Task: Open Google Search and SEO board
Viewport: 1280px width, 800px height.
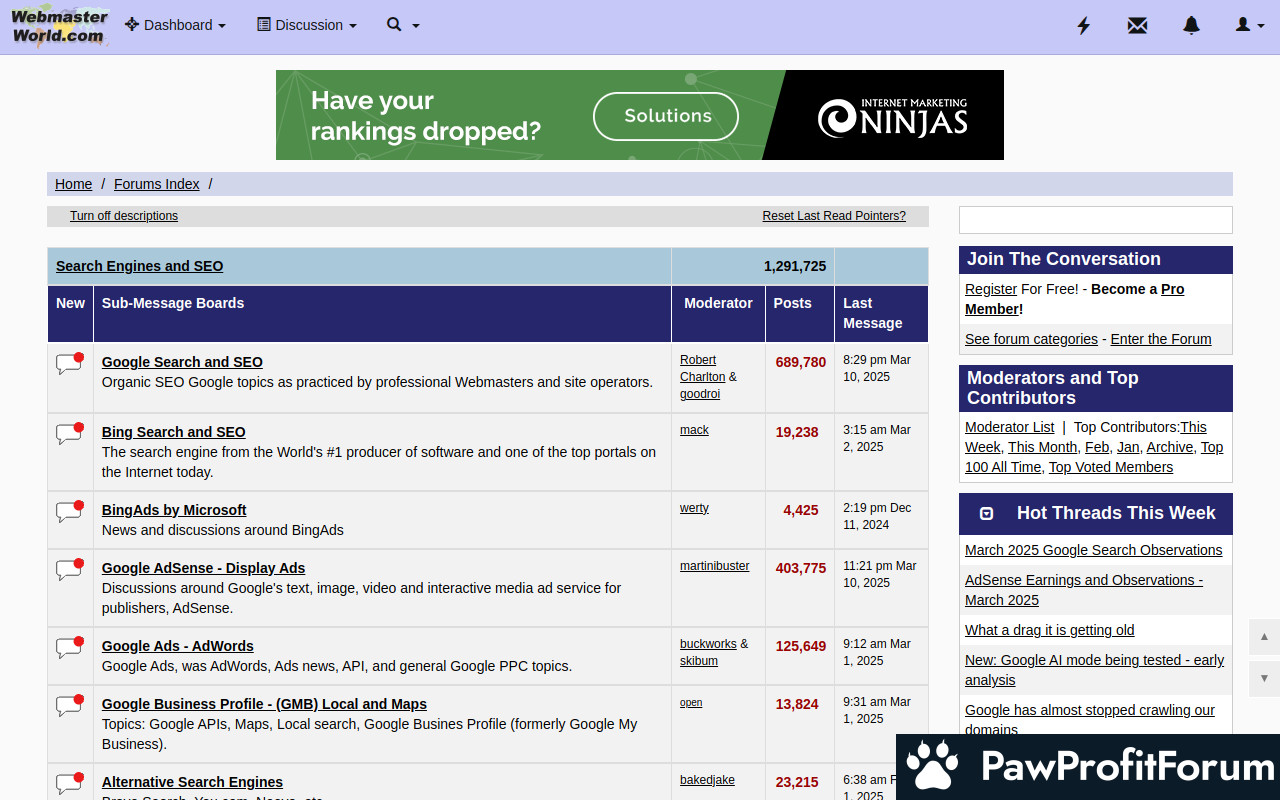Action: [182, 362]
